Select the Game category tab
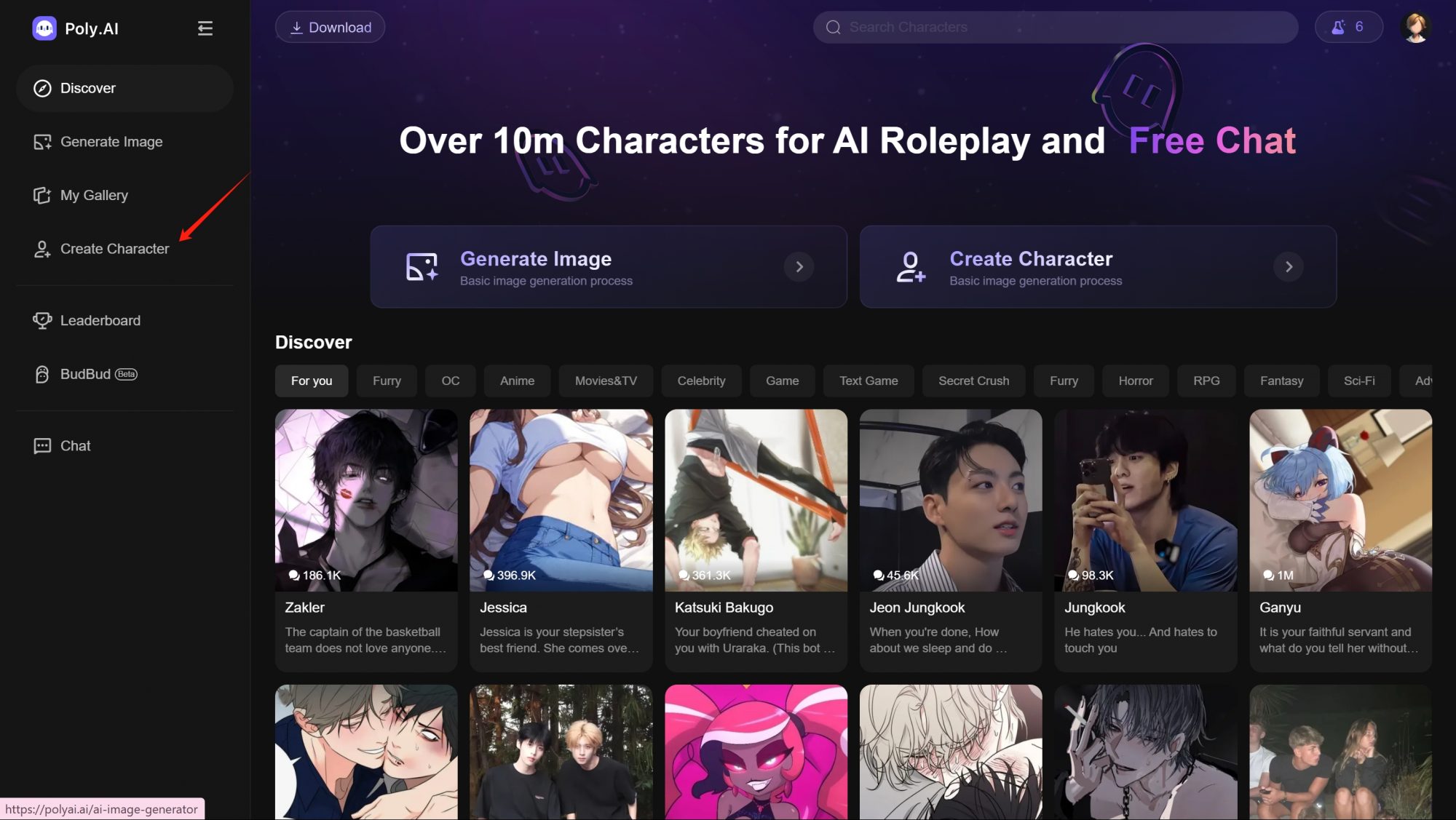Image resolution: width=1456 pixels, height=820 pixels. click(782, 381)
